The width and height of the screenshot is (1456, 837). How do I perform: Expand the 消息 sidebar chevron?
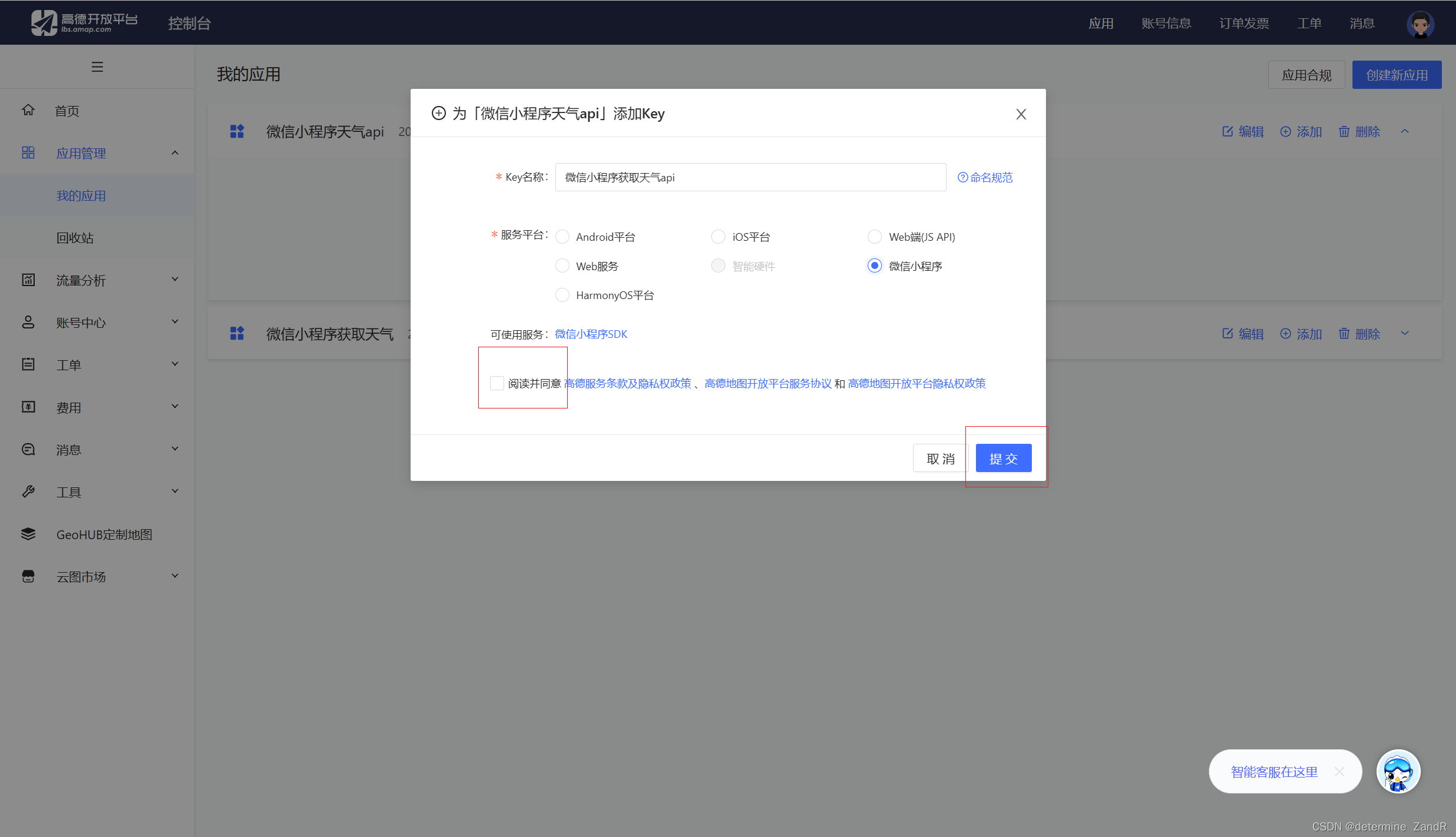[175, 449]
